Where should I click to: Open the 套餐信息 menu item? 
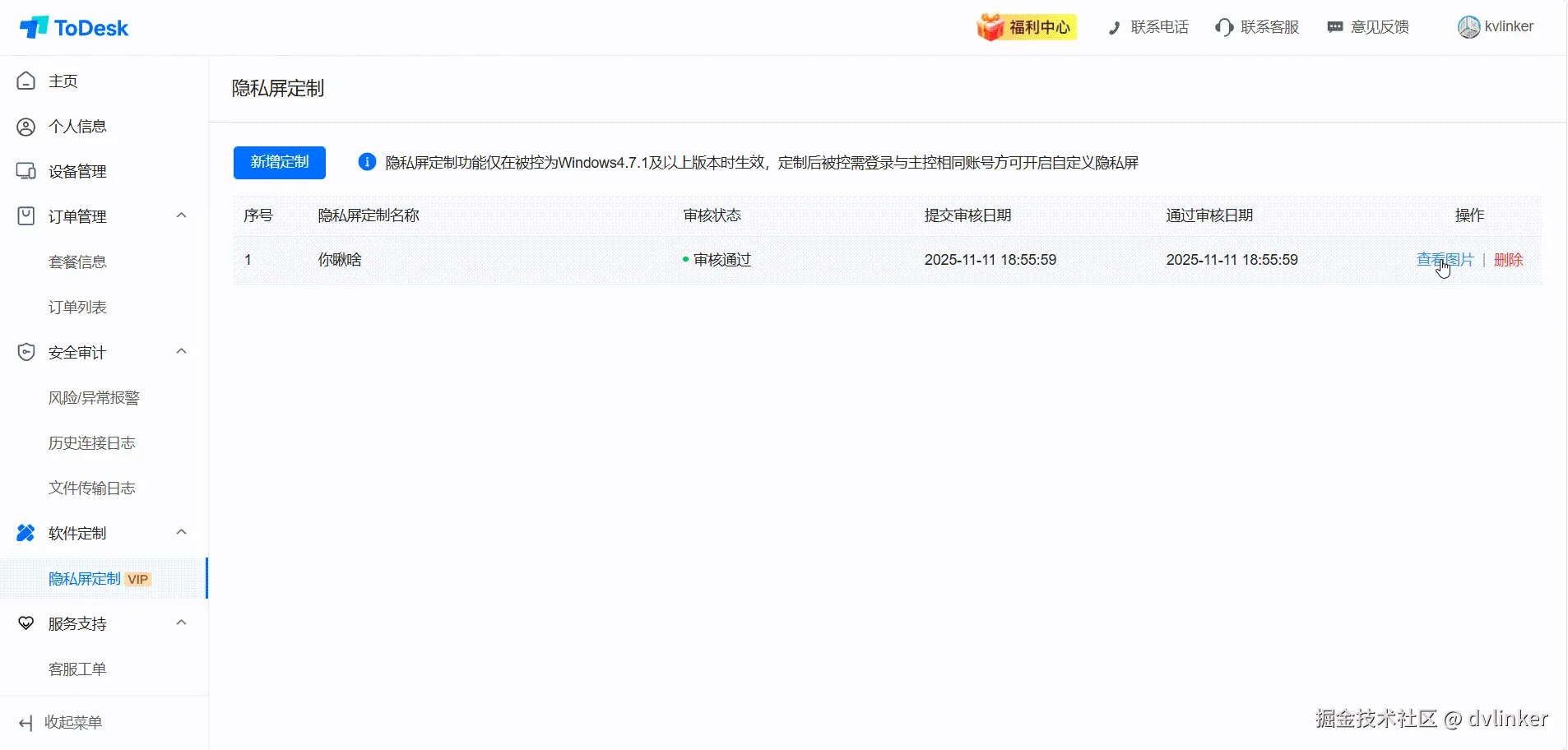click(x=77, y=262)
